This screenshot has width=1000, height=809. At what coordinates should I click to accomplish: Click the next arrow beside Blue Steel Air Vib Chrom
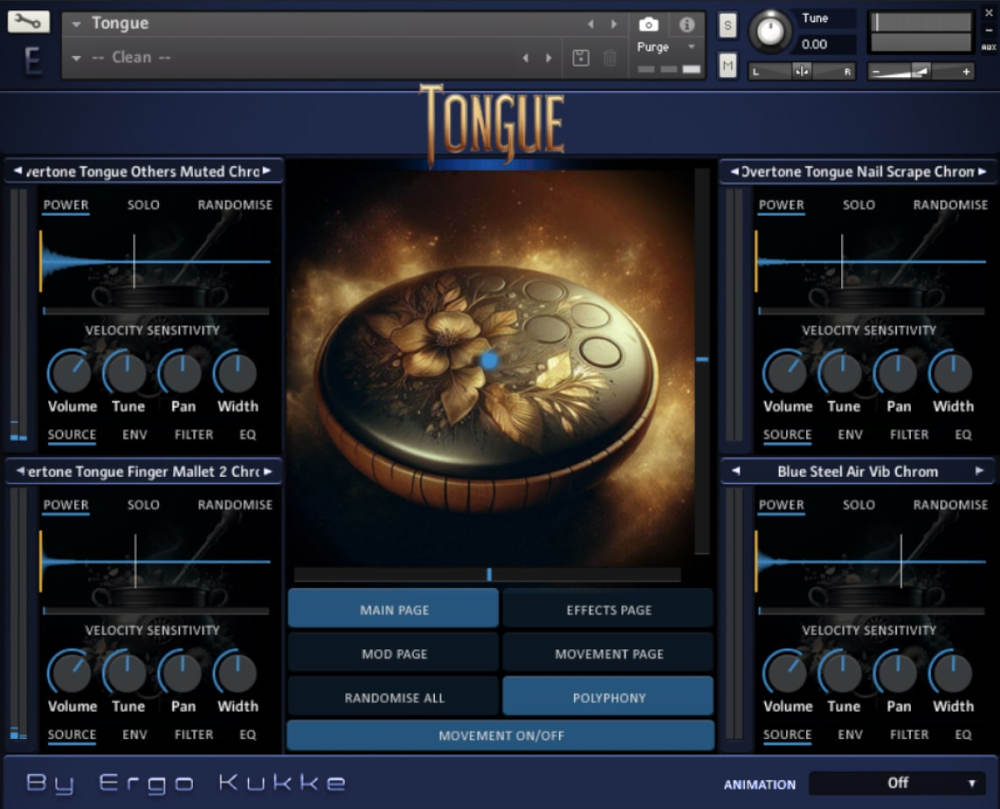981,471
